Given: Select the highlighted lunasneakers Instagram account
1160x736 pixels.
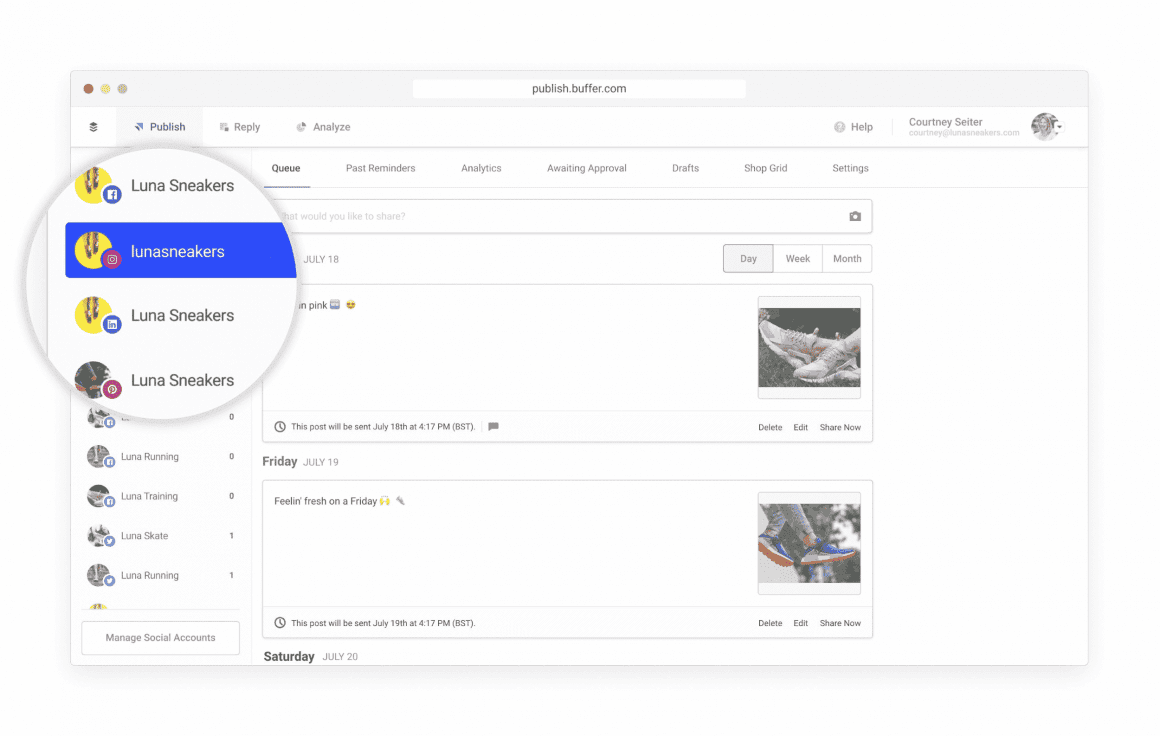Looking at the screenshot, I should tap(181, 251).
